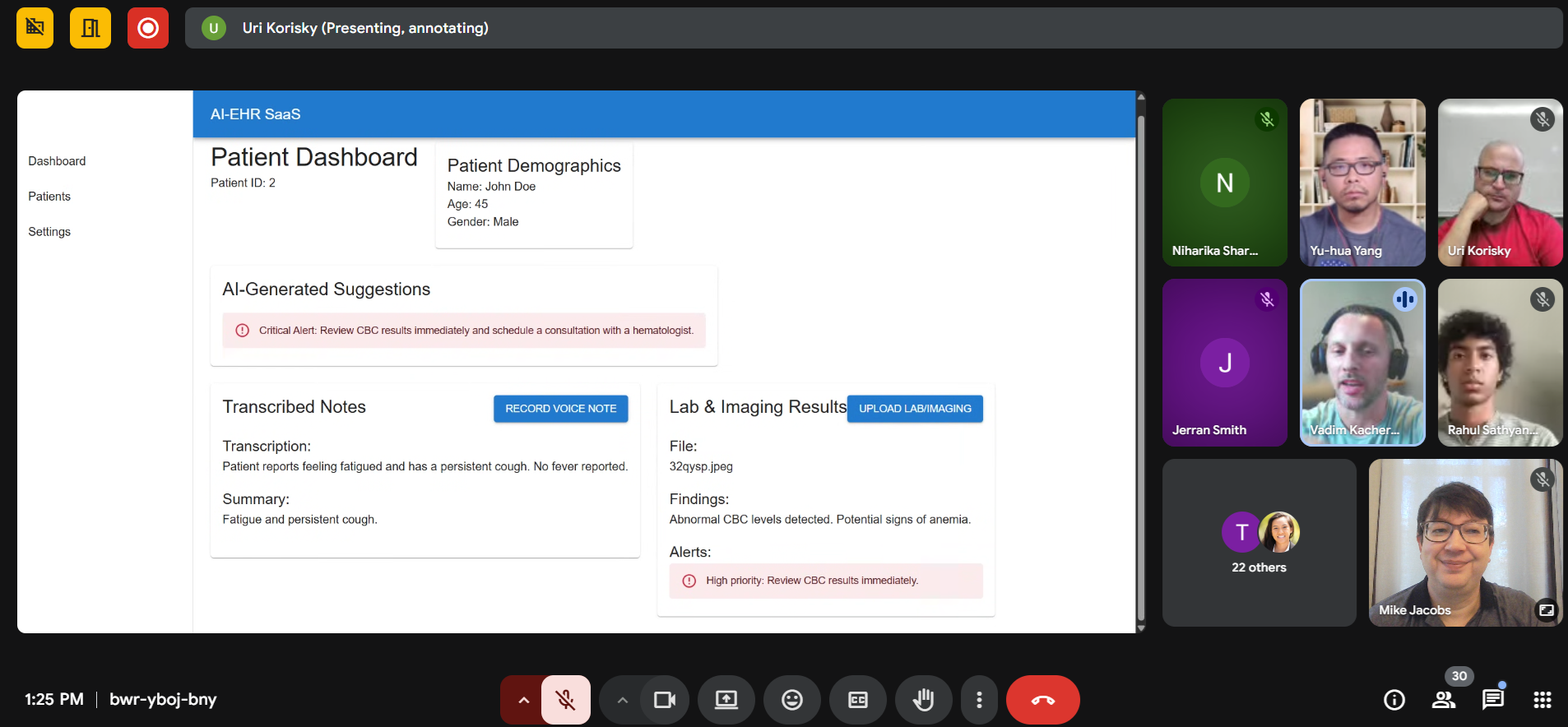Select the Rahul Sathyan... video tile
This screenshot has width=1568, height=727.
point(1501,363)
